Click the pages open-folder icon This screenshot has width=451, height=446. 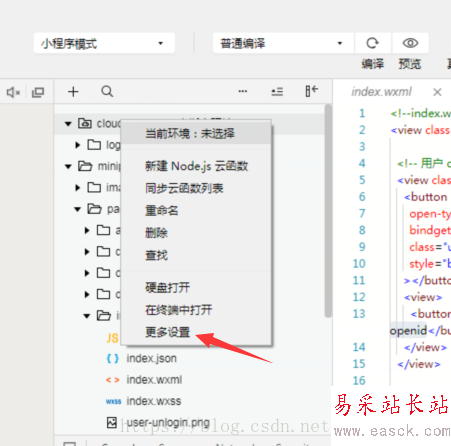[x=94, y=209]
